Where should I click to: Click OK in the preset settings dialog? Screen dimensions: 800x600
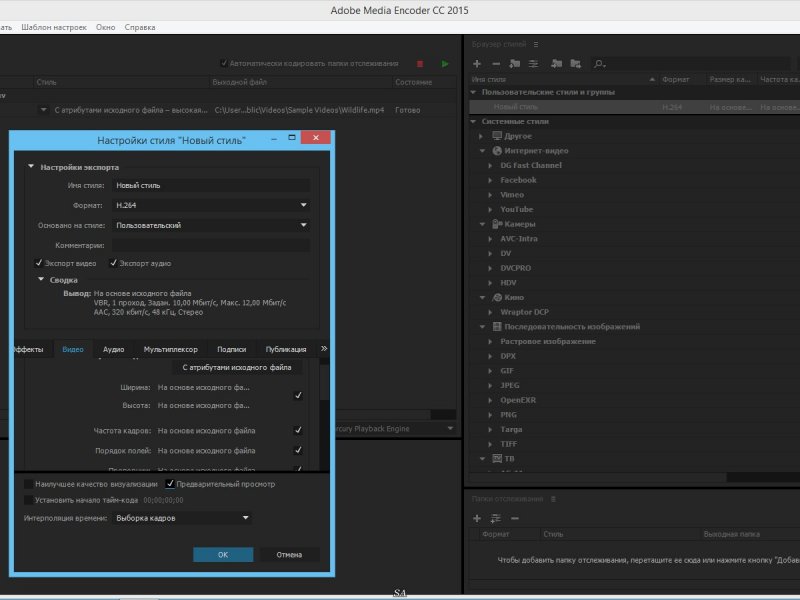(x=223, y=555)
